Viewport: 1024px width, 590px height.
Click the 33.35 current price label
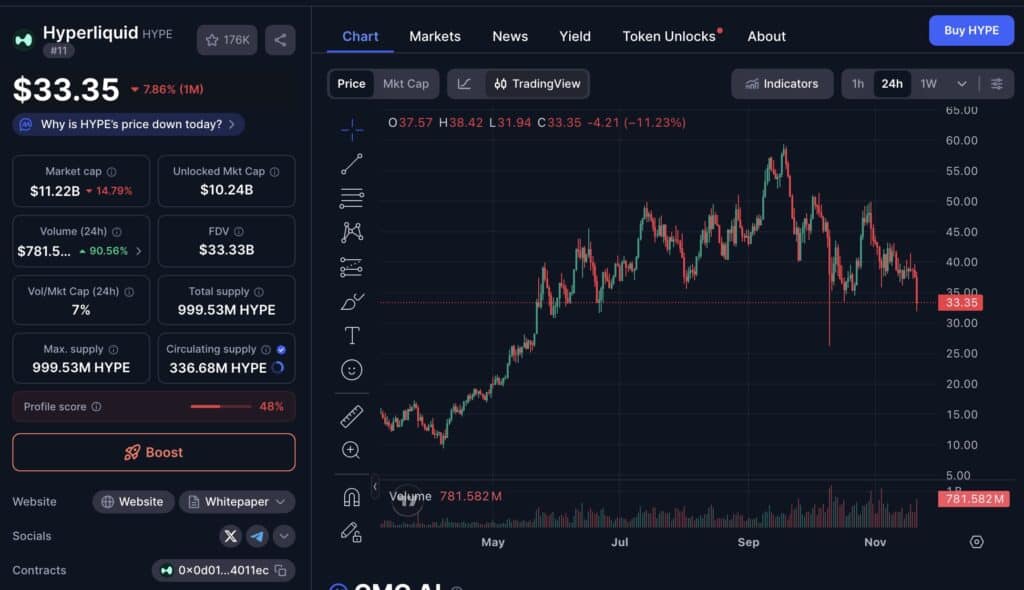961,303
